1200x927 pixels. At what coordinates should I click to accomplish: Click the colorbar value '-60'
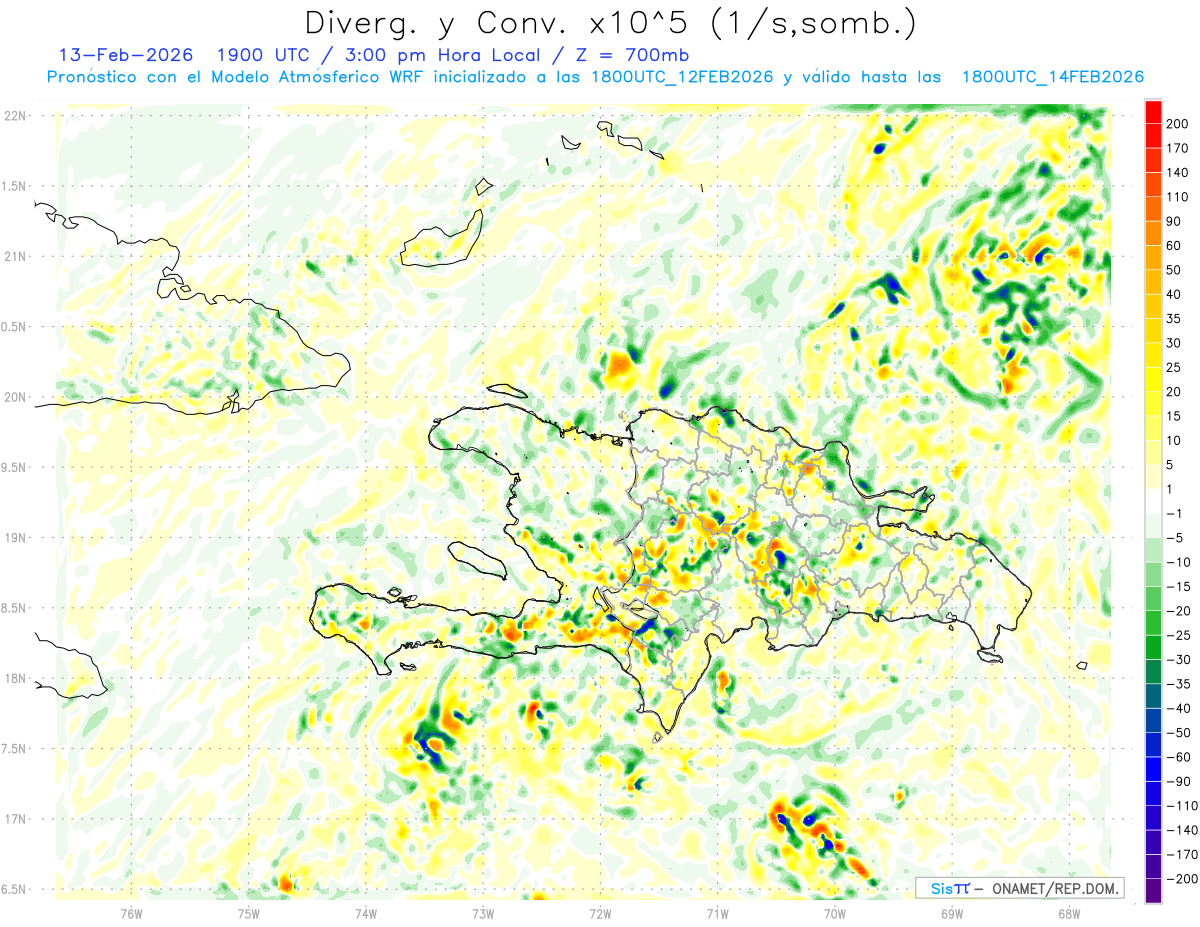click(1180, 757)
